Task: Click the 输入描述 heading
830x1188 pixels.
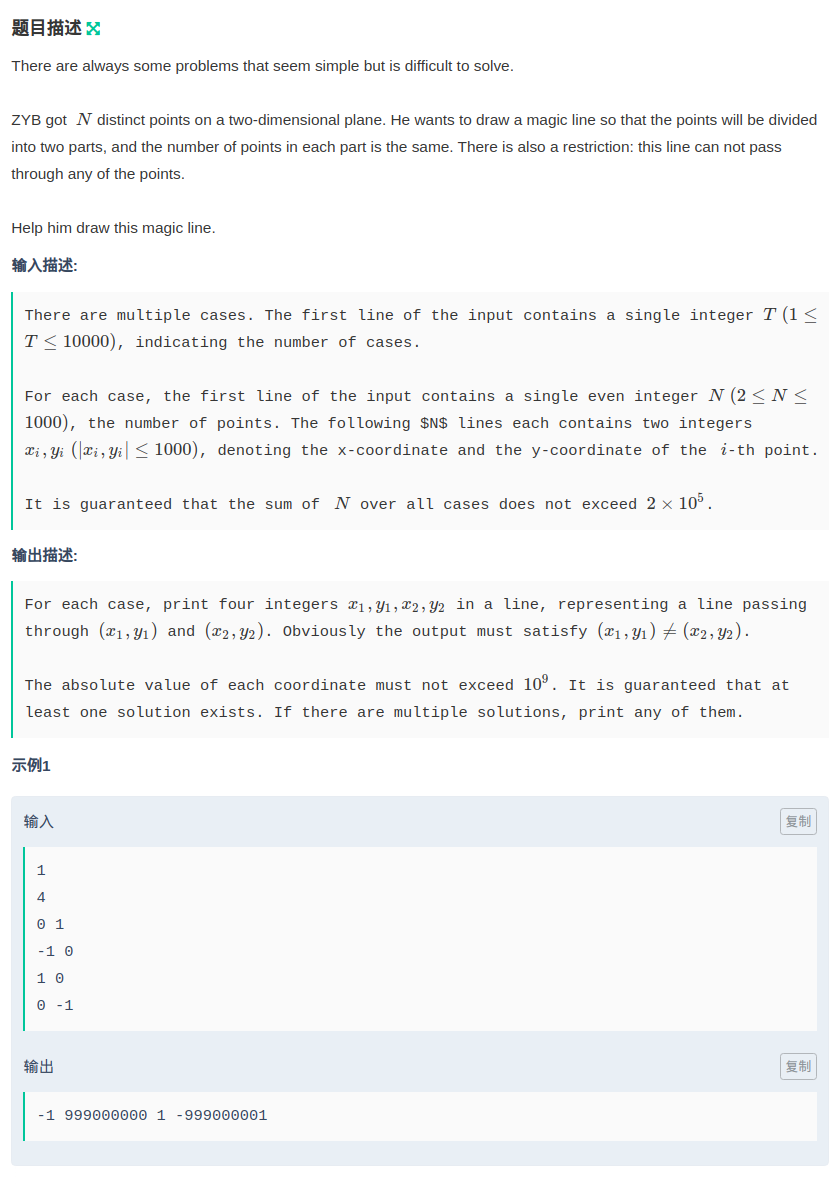Action: (44, 265)
